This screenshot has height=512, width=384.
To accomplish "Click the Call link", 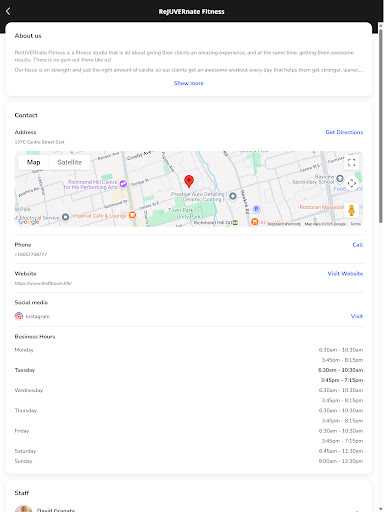I will (358, 245).
